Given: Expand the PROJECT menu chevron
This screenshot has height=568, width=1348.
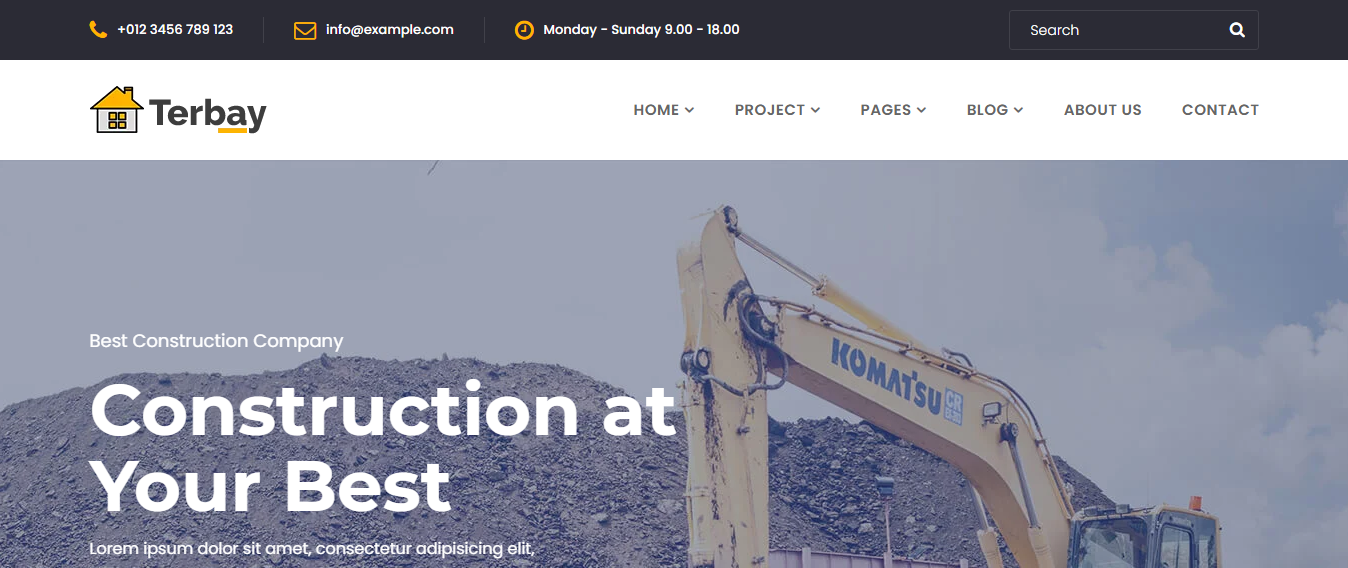Looking at the screenshot, I should point(816,110).
